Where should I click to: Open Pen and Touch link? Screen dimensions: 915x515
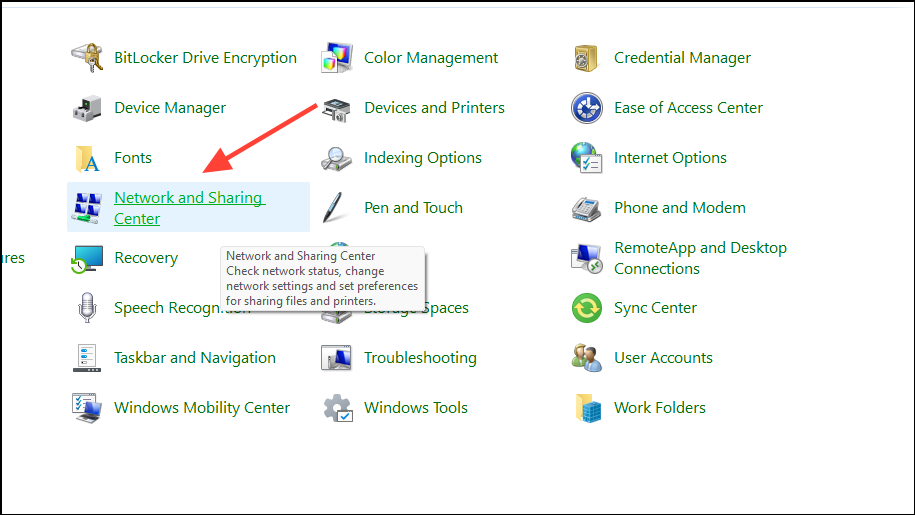[413, 208]
